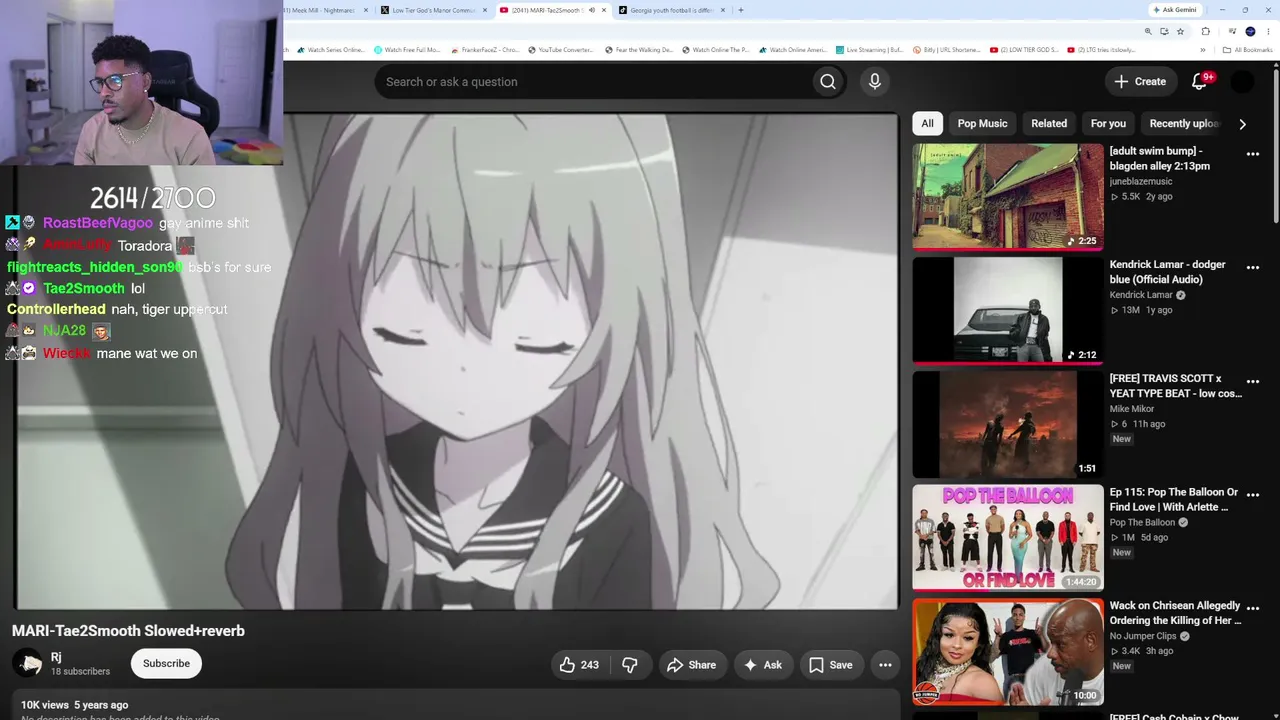Open a new browser tab

[x=740, y=10]
